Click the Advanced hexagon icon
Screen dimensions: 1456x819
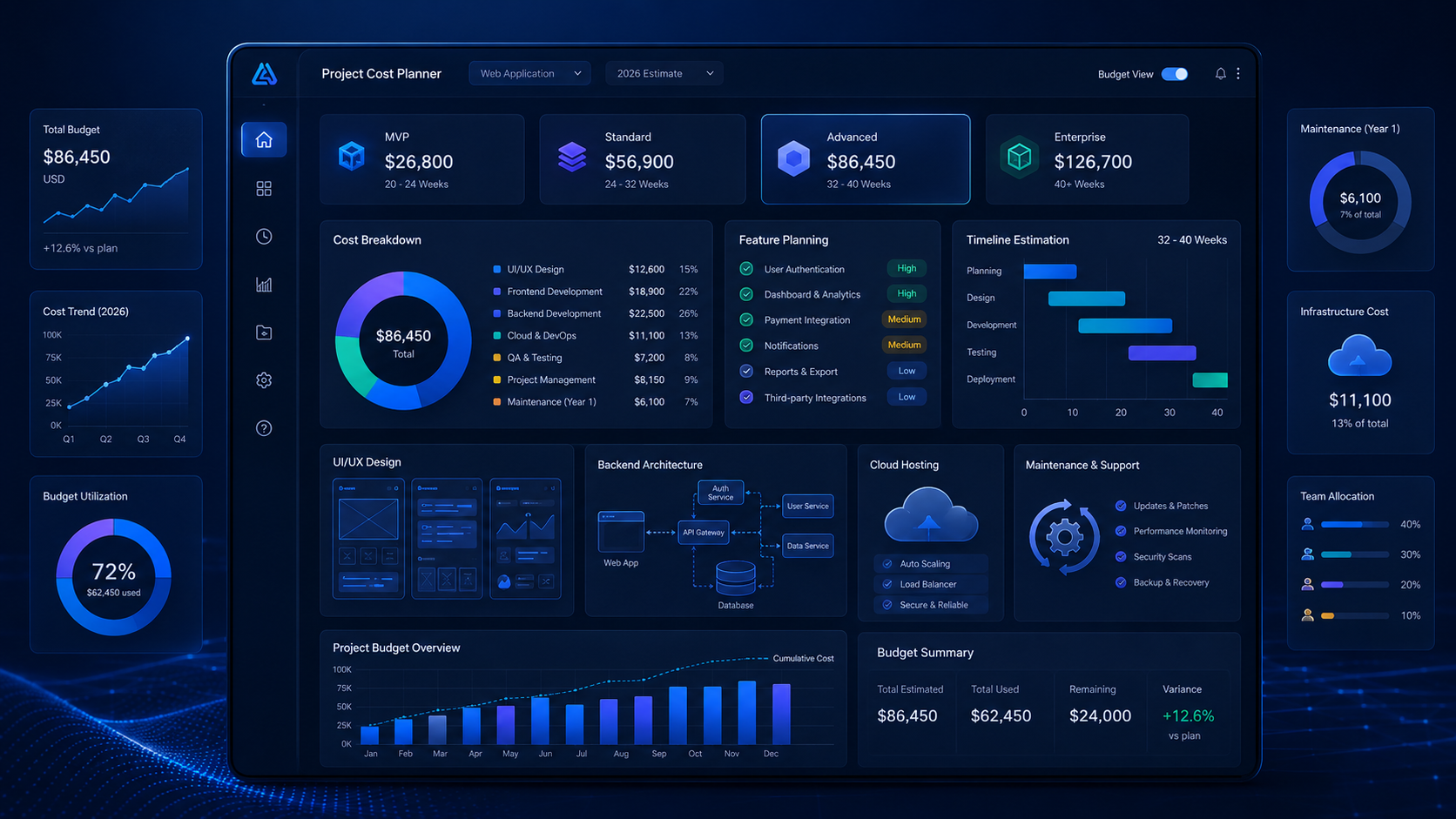click(793, 158)
